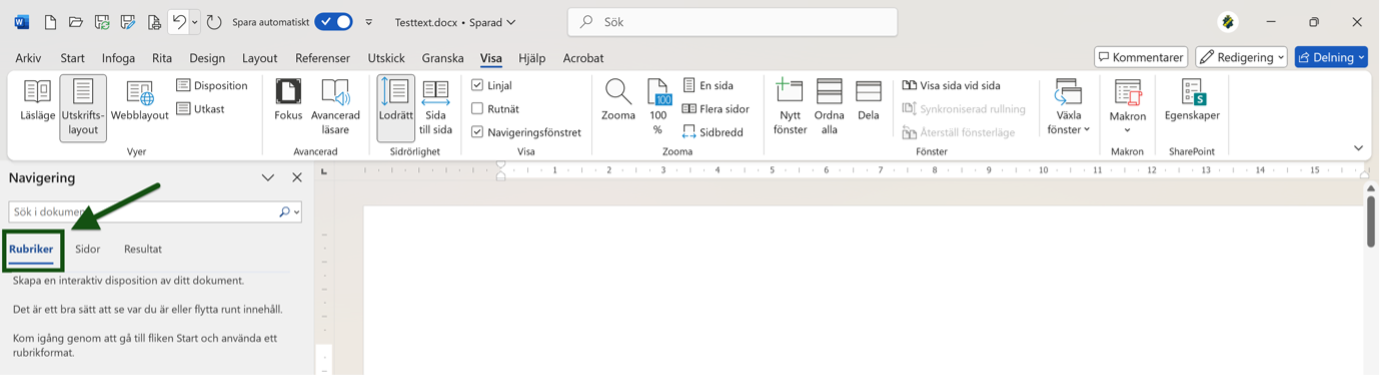Viewport: 1384px width, 378px height.
Task: Switch to Resultat tab in Navigering
Action: click(143, 249)
